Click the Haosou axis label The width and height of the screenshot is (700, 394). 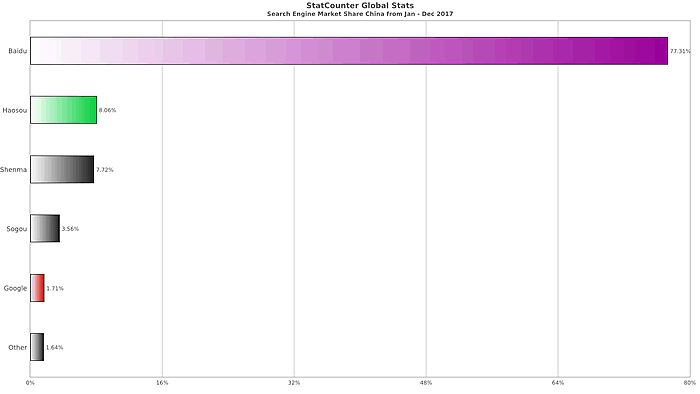pos(14,110)
